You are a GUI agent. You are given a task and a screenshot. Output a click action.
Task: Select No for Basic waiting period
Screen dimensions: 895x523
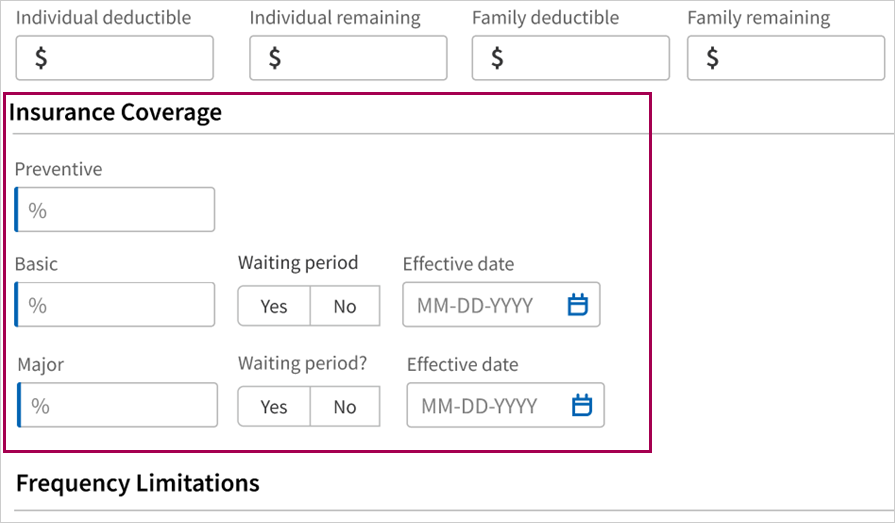345,306
